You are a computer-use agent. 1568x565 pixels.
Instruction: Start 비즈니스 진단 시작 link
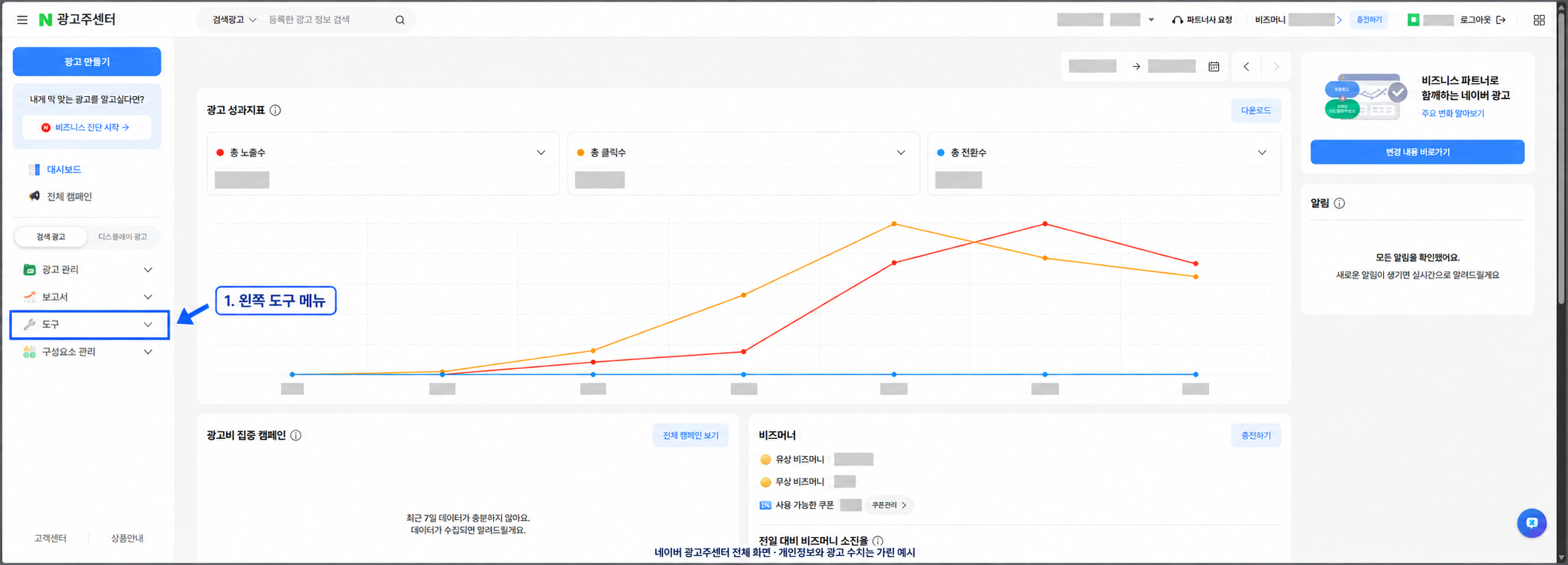pyautogui.click(x=87, y=128)
